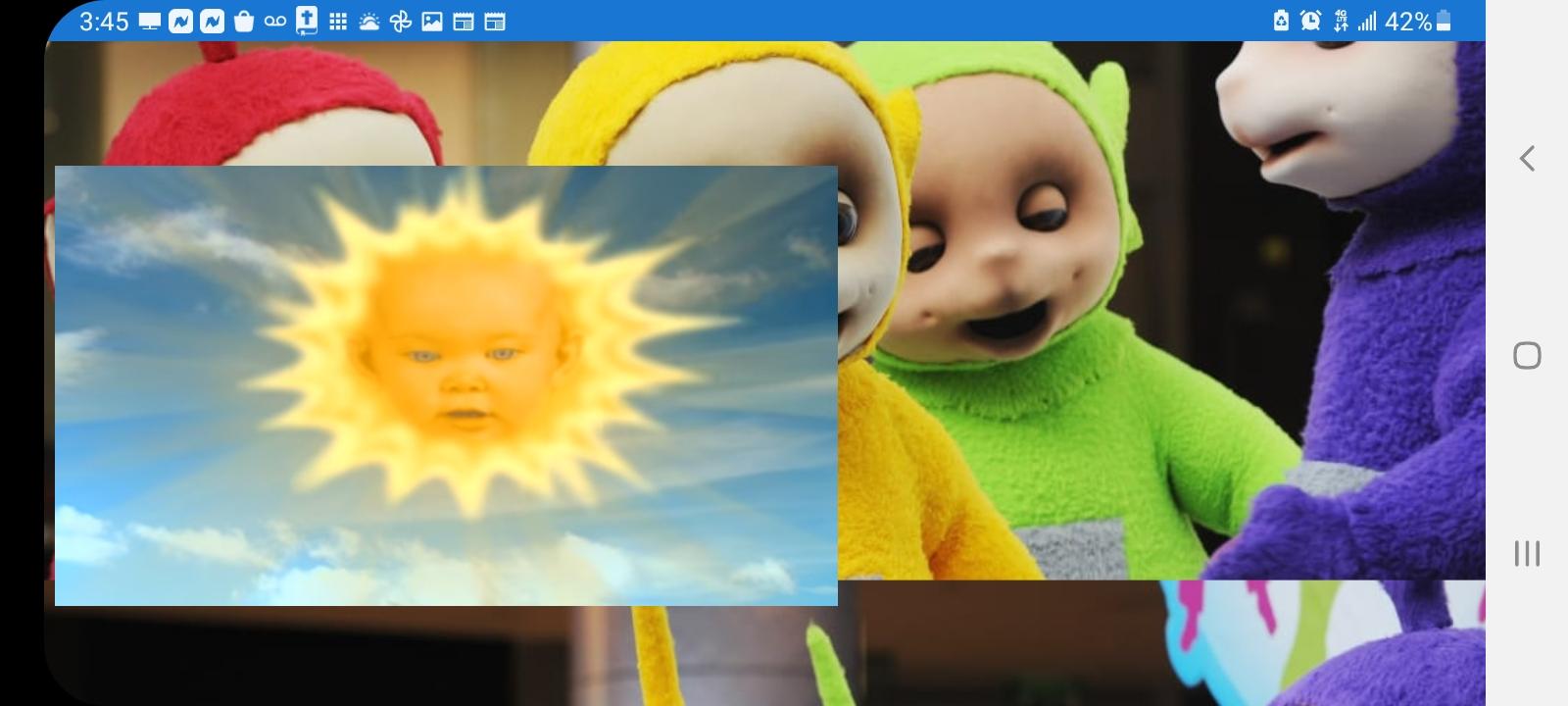The width and height of the screenshot is (1568, 706).
Task: Open recent apps with the three-bar button
Action: click(x=1527, y=553)
